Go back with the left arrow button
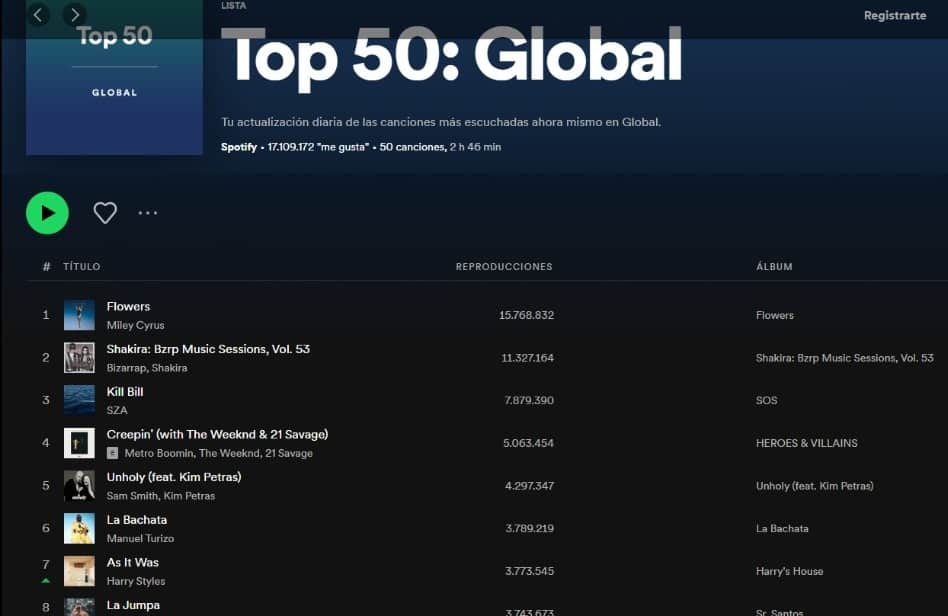 (38, 15)
